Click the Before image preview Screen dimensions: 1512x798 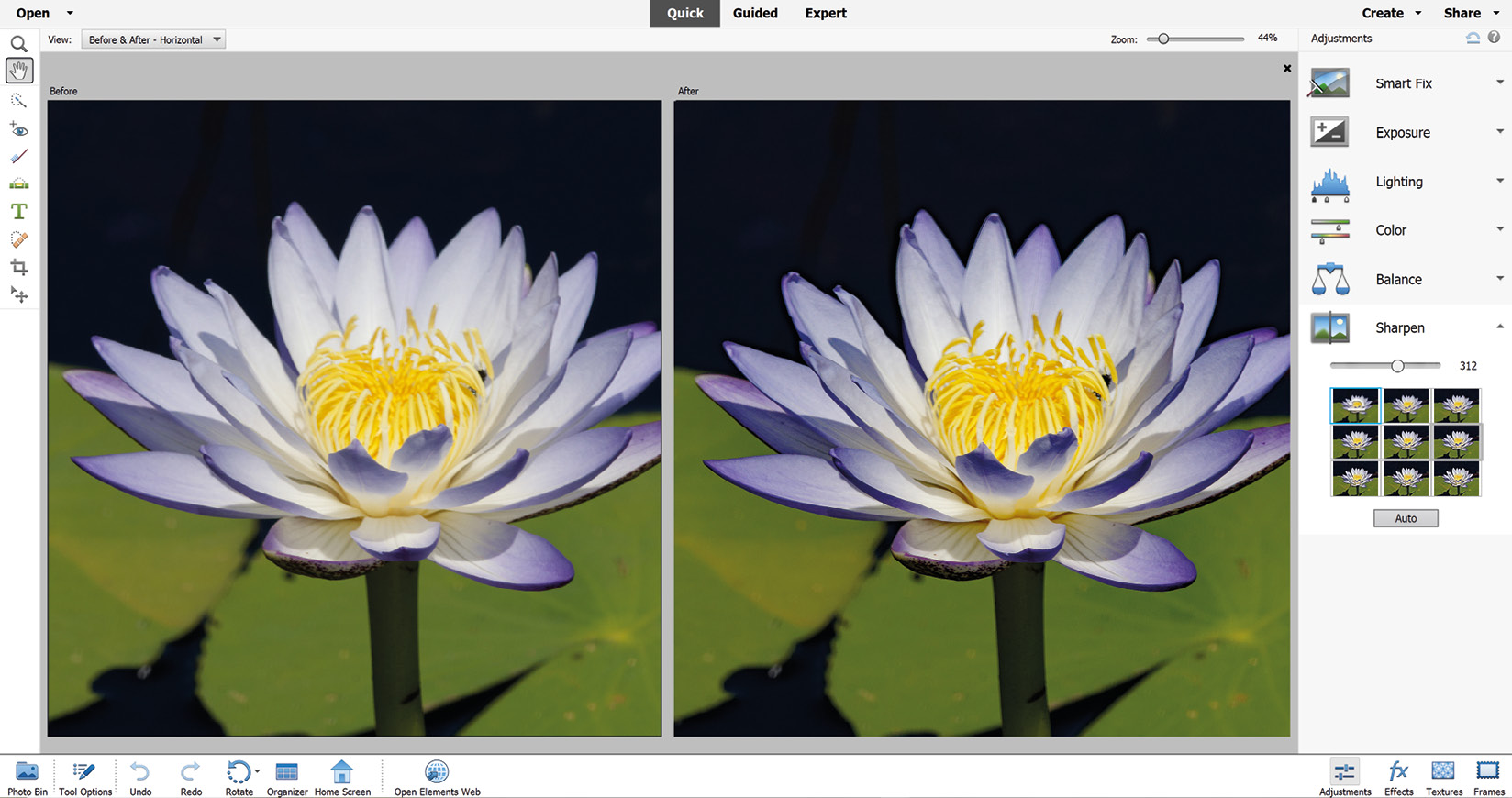(x=354, y=418)
